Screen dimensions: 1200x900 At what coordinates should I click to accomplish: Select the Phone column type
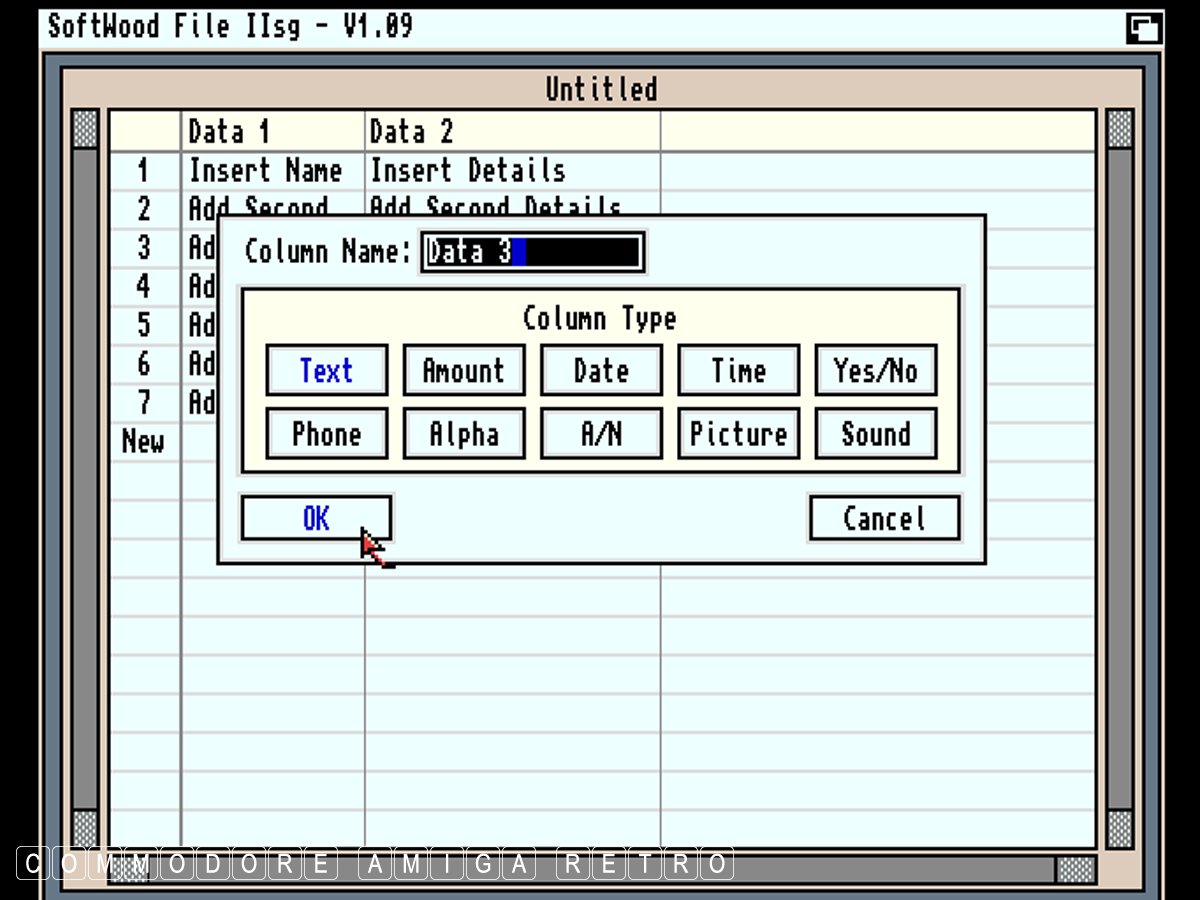coord(327,434)
